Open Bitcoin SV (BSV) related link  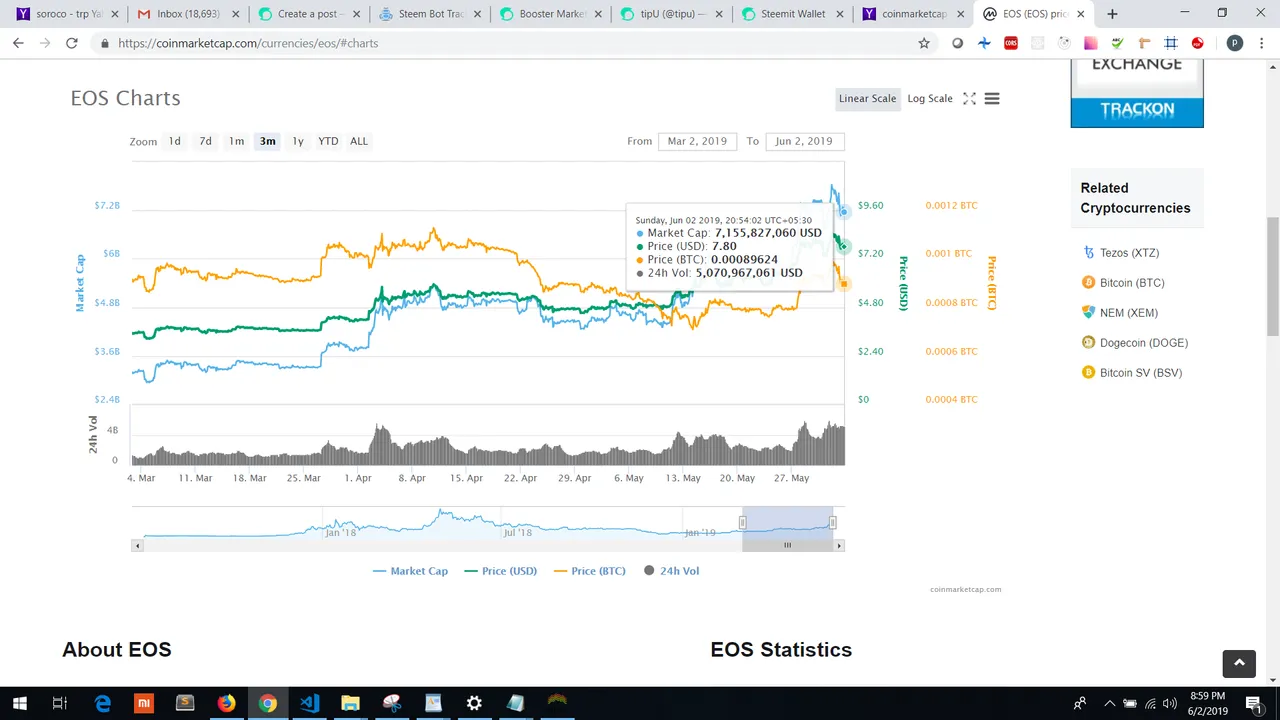[x=1140, y=373]
